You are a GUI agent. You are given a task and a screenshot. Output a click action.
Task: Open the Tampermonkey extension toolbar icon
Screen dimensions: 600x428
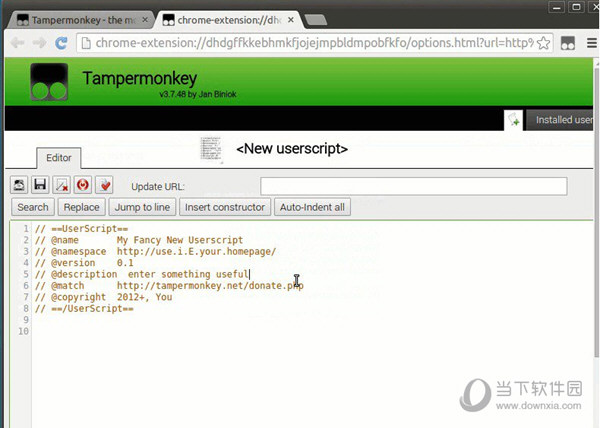click(567, 43)
